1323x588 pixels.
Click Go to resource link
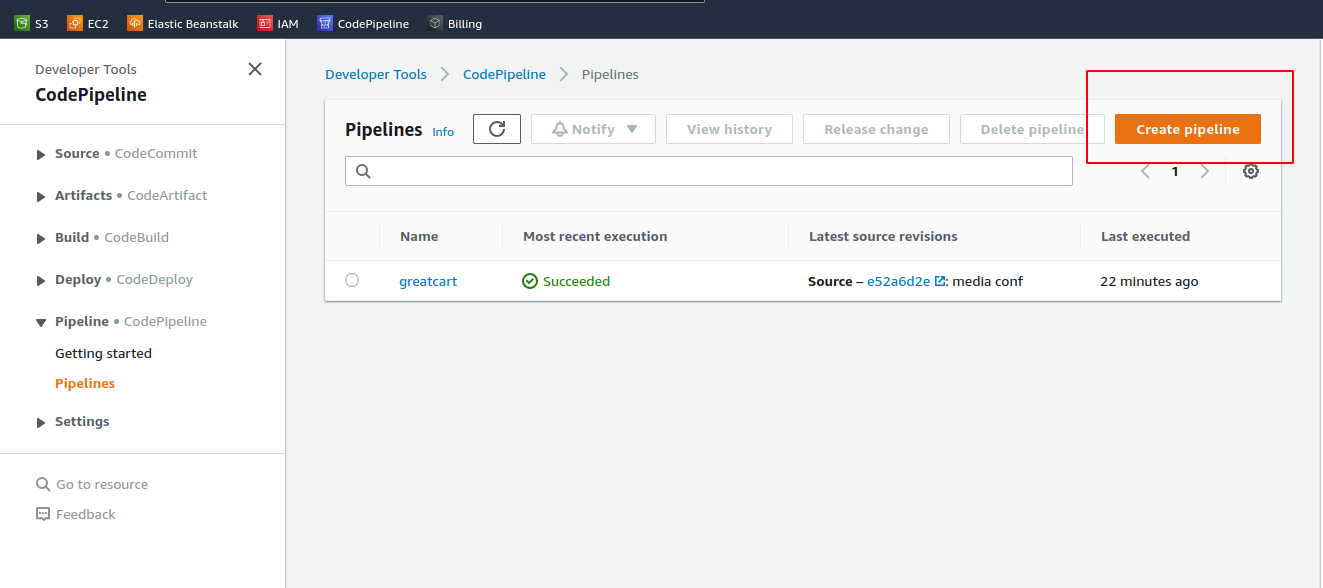coord(102,484)
